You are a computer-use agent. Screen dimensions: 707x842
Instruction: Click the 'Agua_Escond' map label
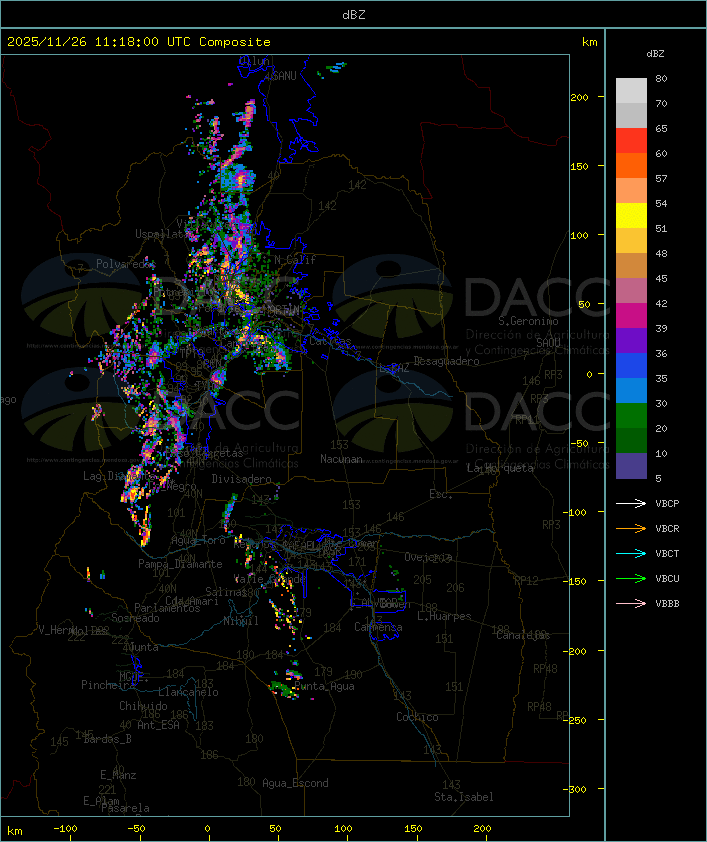point(295,783)
